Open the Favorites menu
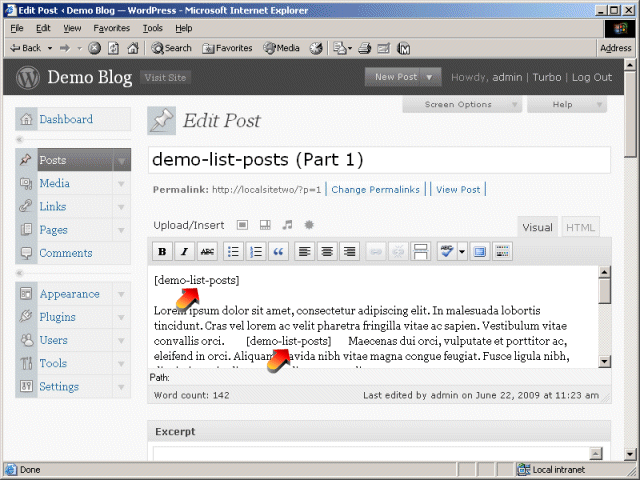Screen dimensions: 640x480 click(x=111, y=28)
